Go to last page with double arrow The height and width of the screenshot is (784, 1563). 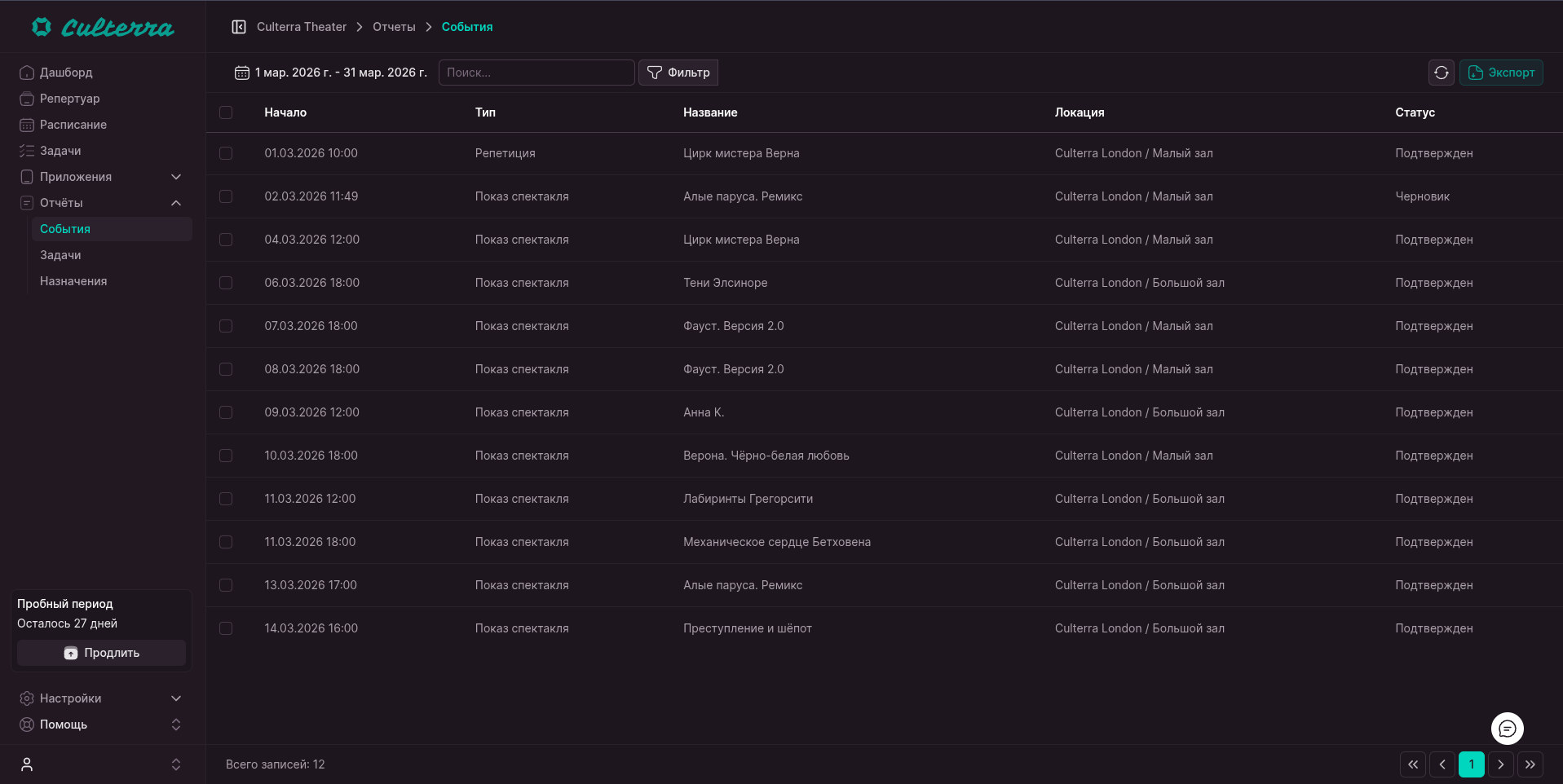click(x=1530, y=764)
